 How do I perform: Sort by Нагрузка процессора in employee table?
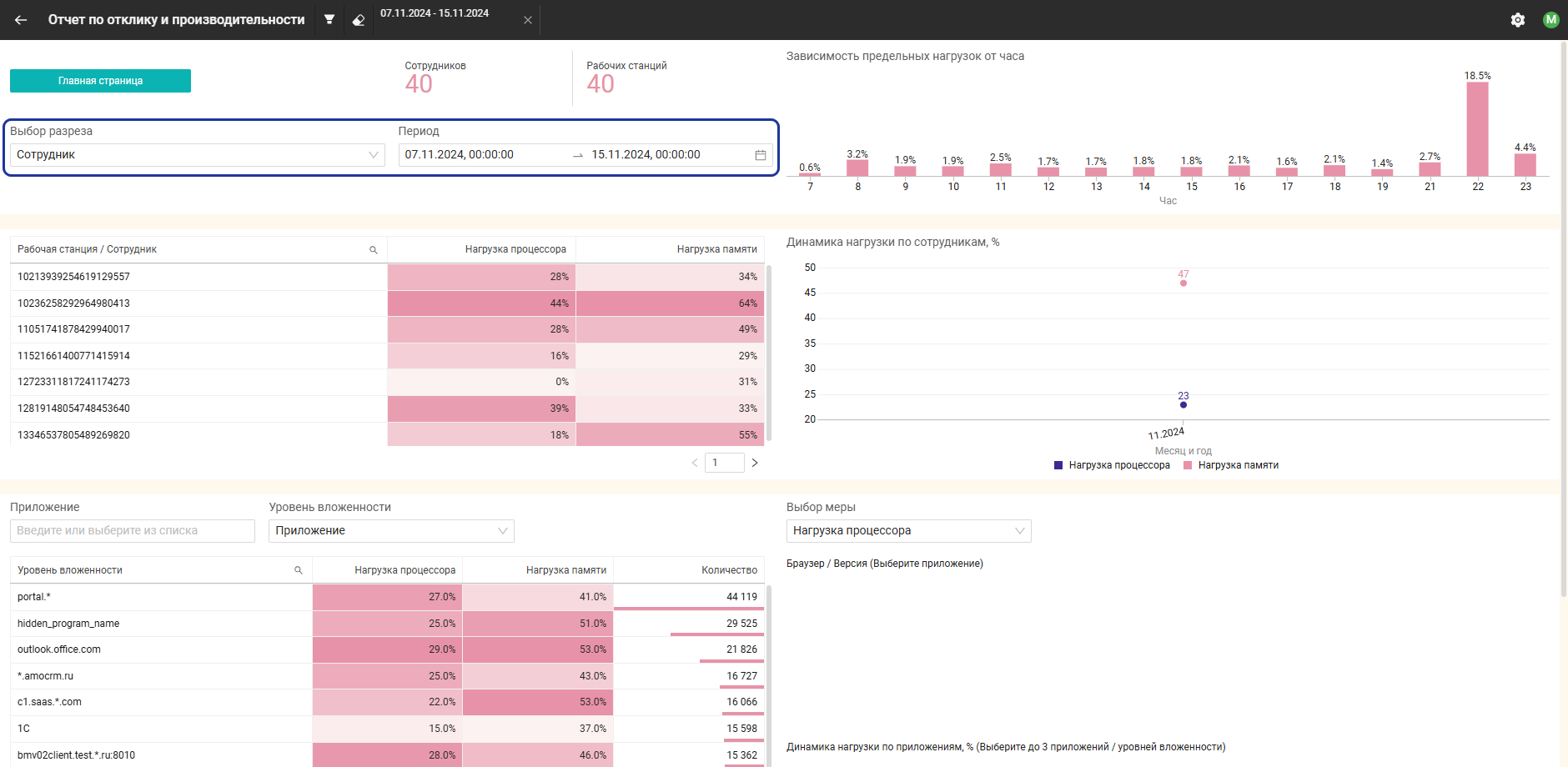(515, 249)
